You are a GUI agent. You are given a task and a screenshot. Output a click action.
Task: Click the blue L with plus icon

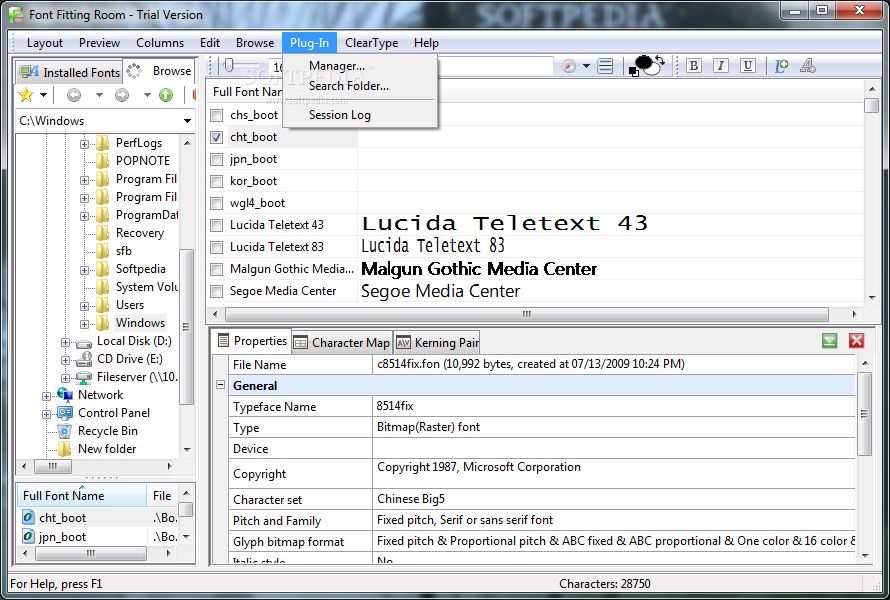pyautogui.click(x=782, y=66)
